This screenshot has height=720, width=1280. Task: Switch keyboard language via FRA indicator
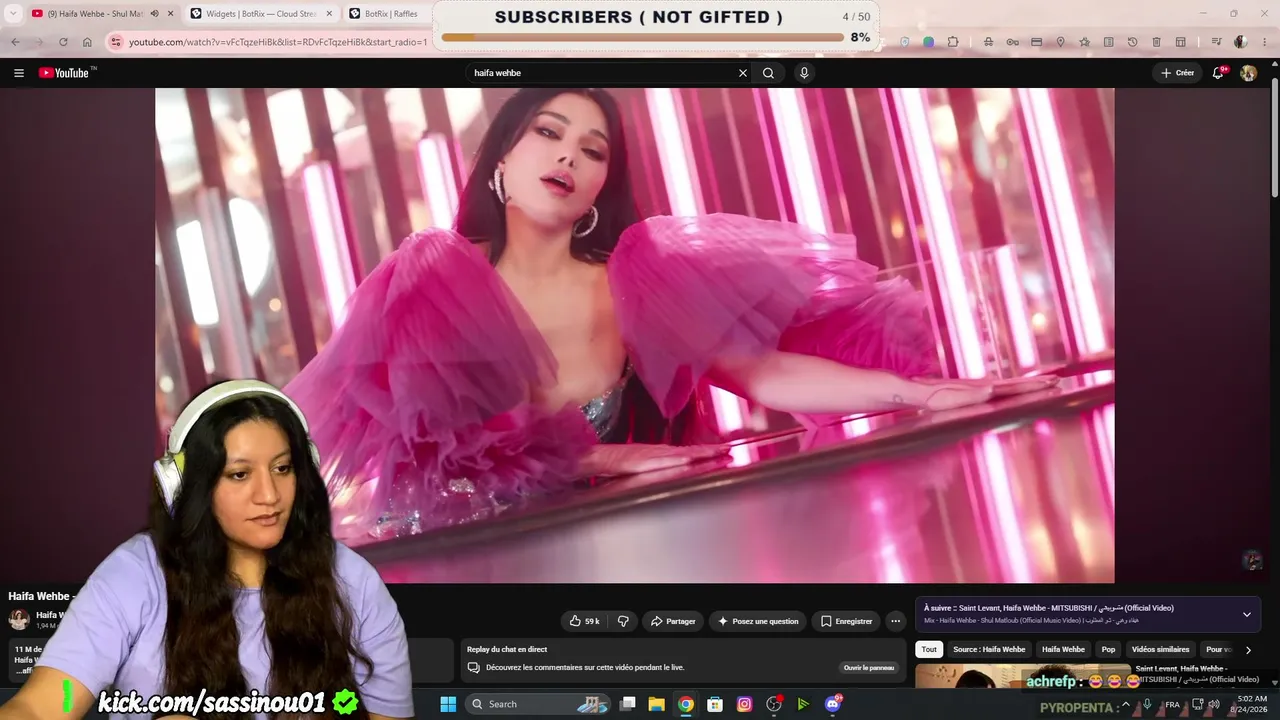click(1172, 704)
